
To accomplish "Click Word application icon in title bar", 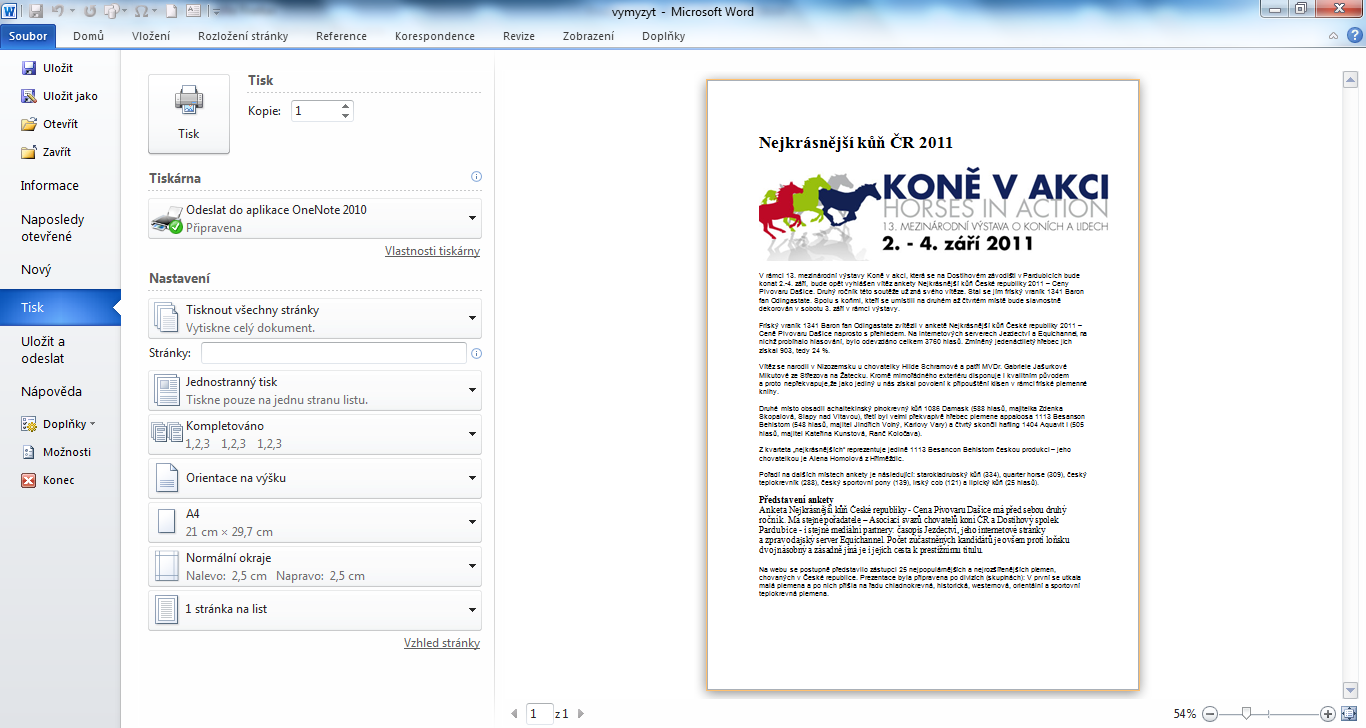I will pos(10,12).
